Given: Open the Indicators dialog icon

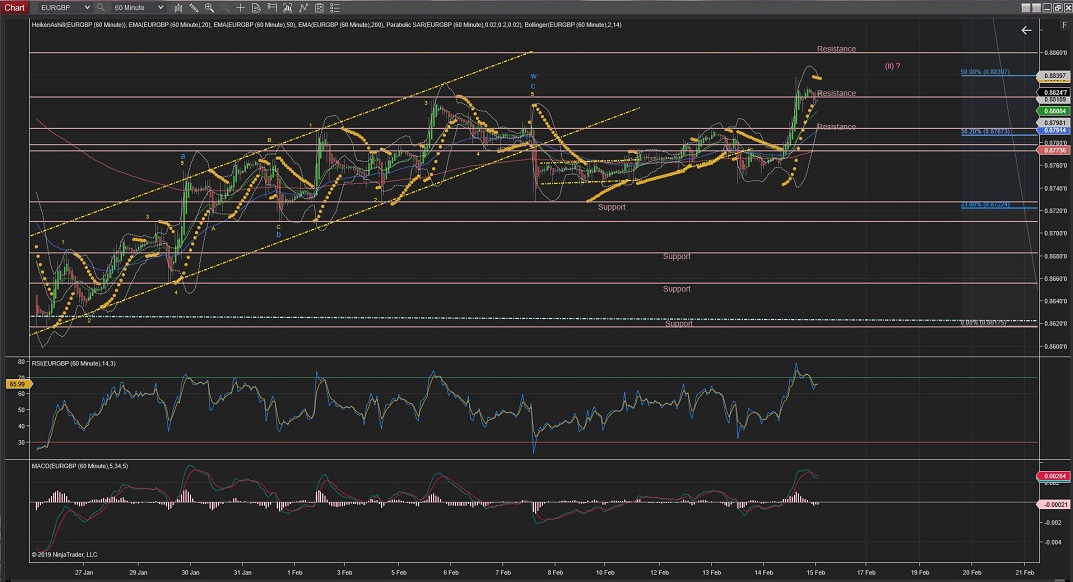Looking at the screenshot, I should click(287, 7).
